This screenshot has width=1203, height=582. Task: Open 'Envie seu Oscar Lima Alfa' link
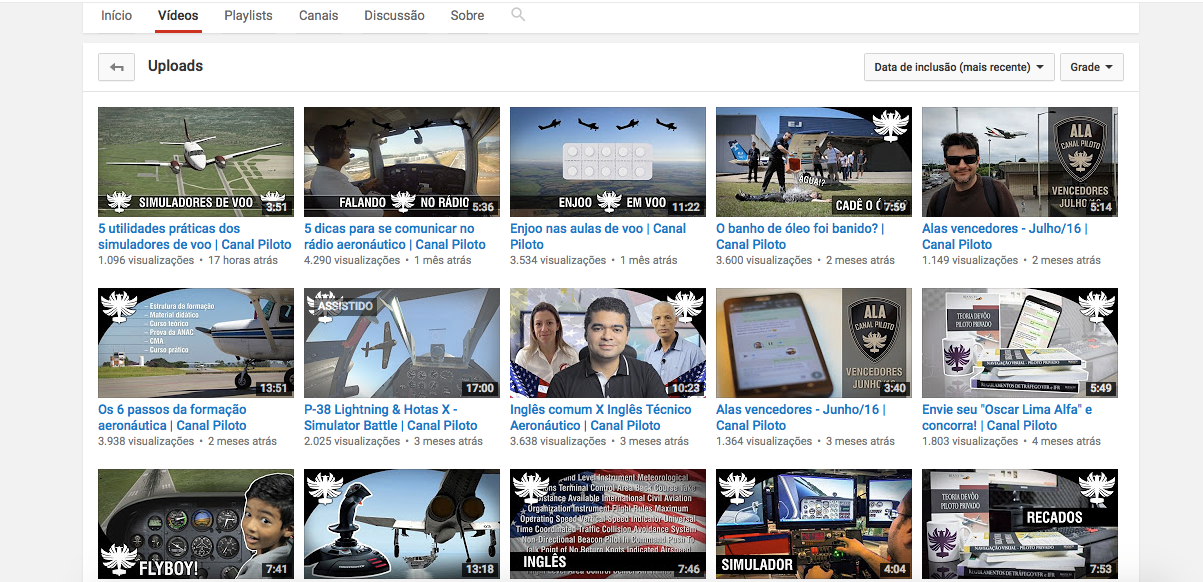coord(1007,417)
